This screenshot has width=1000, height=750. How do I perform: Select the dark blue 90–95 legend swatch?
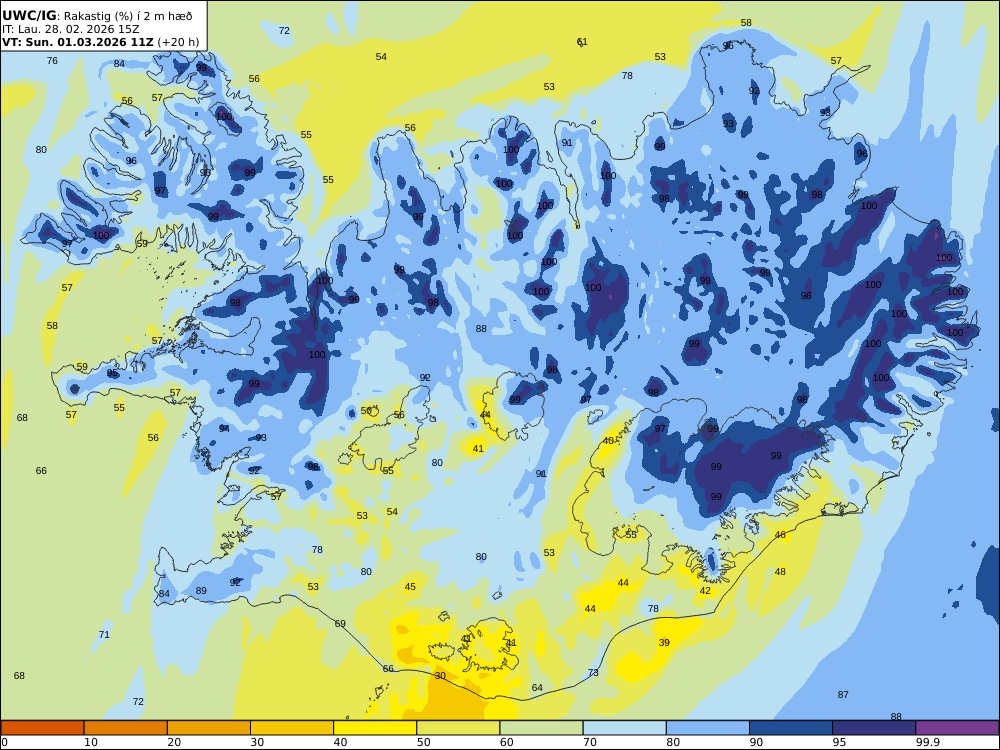click(791, 728)
